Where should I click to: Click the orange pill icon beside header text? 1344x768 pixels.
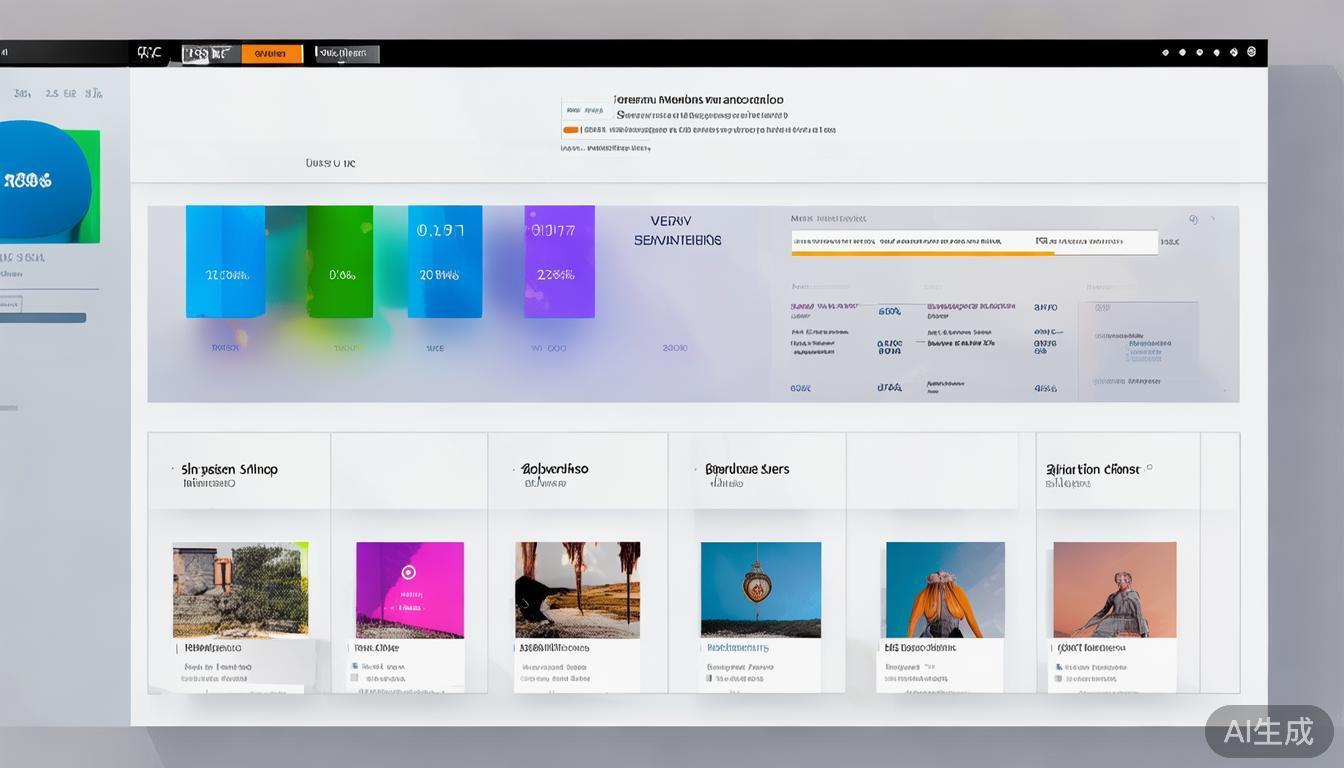[x=571, y=130]
